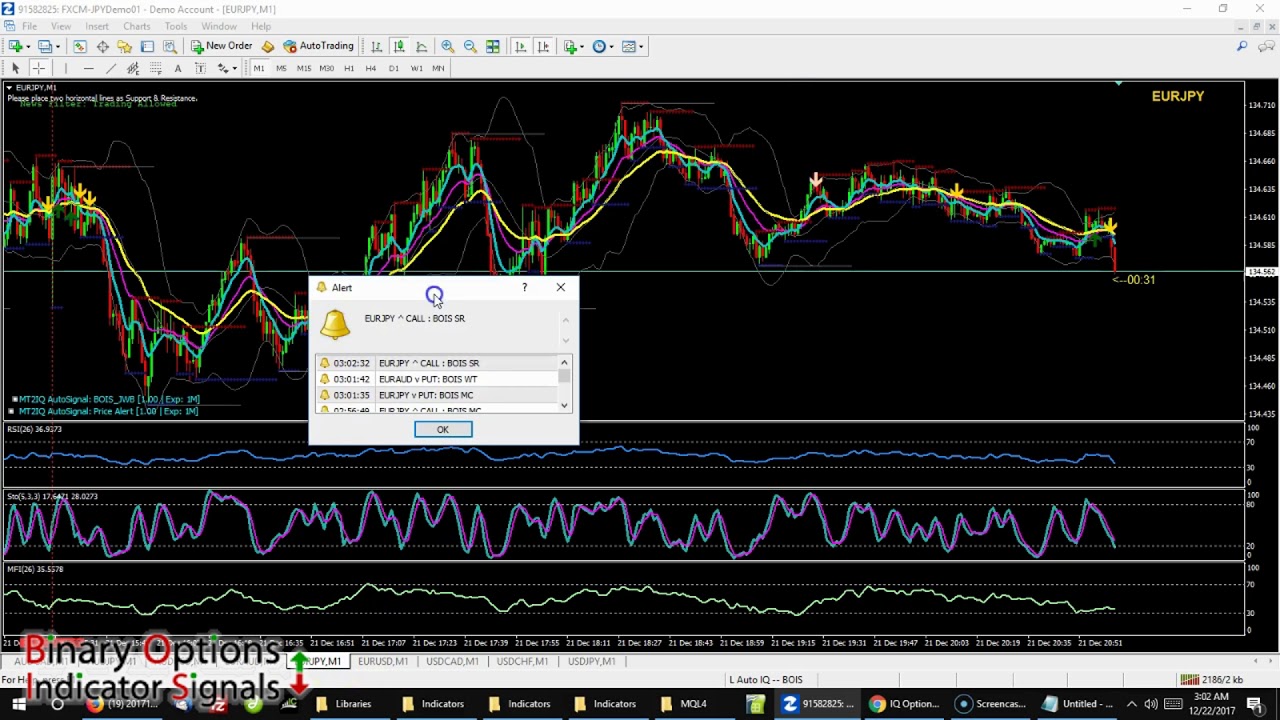Viewport: 1280px width, 720px height.
Task: Open the arrows objects dropdown
Action: click(x=227, y=68)
